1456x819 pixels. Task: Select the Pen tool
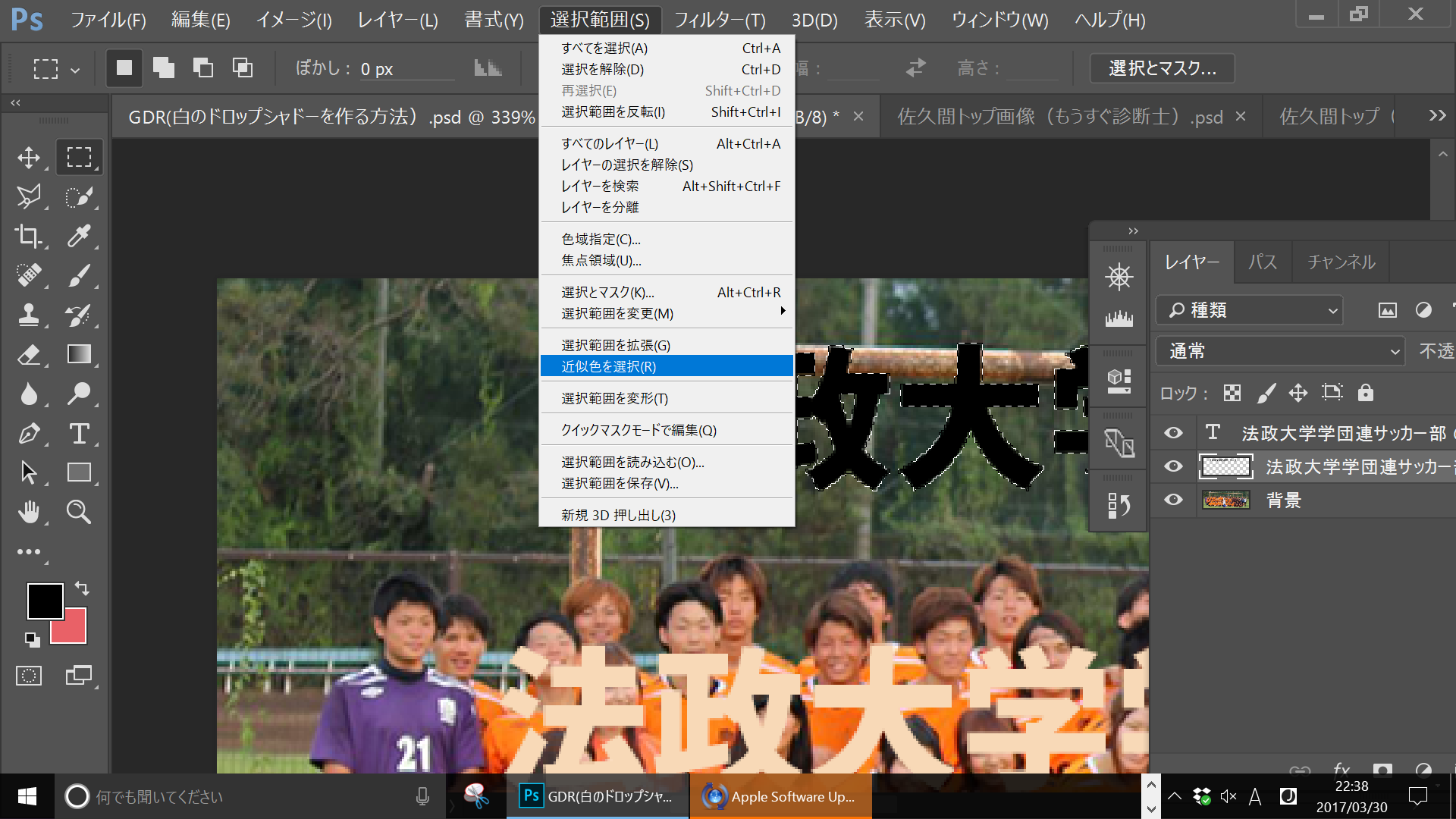click(x=29, y=433)
